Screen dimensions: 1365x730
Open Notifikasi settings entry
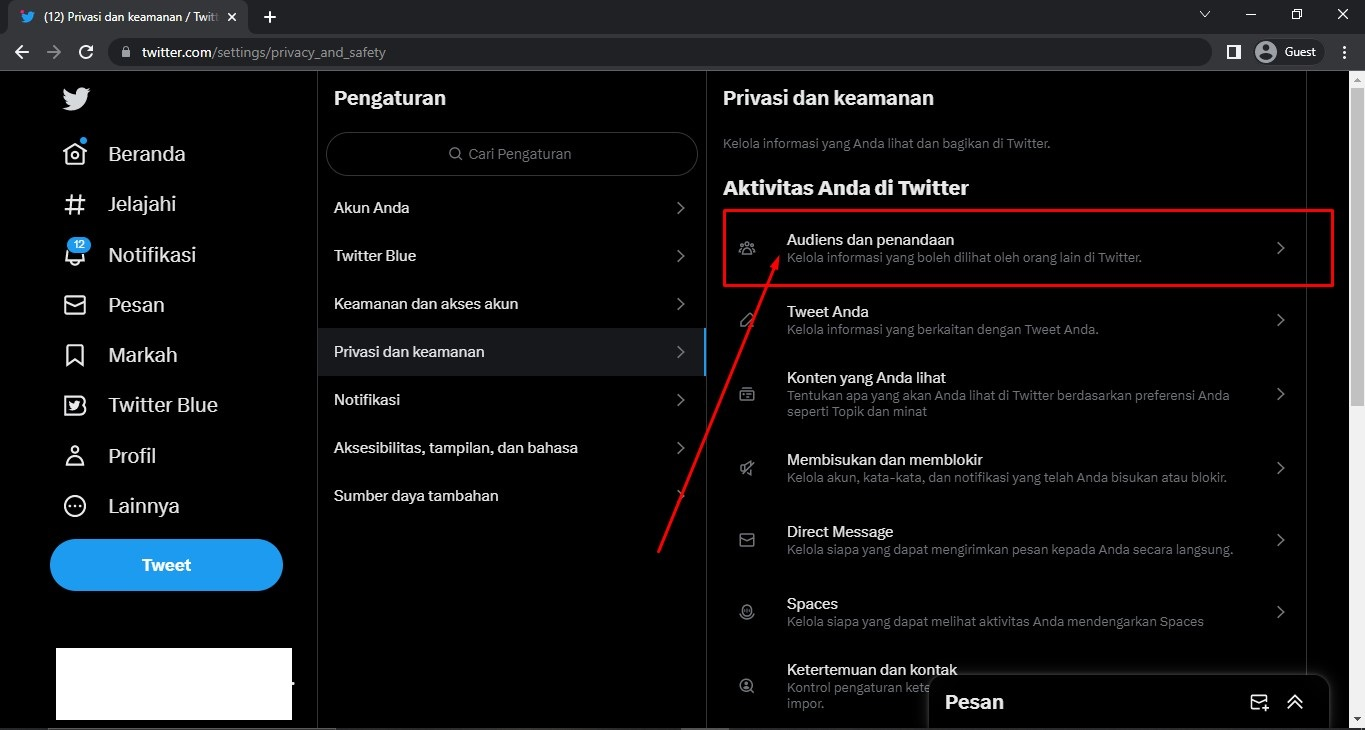pyautogui.click(x=512, y=400)
